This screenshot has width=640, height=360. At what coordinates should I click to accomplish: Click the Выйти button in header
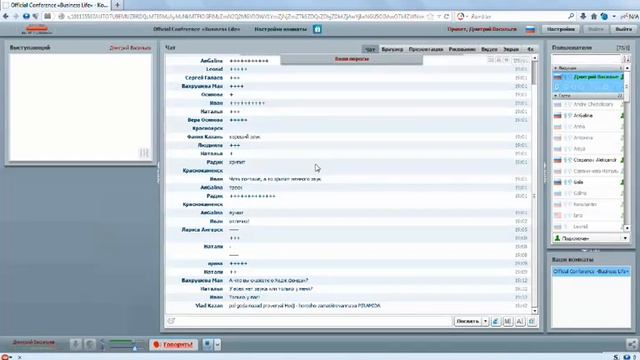(x=623, y=29)
